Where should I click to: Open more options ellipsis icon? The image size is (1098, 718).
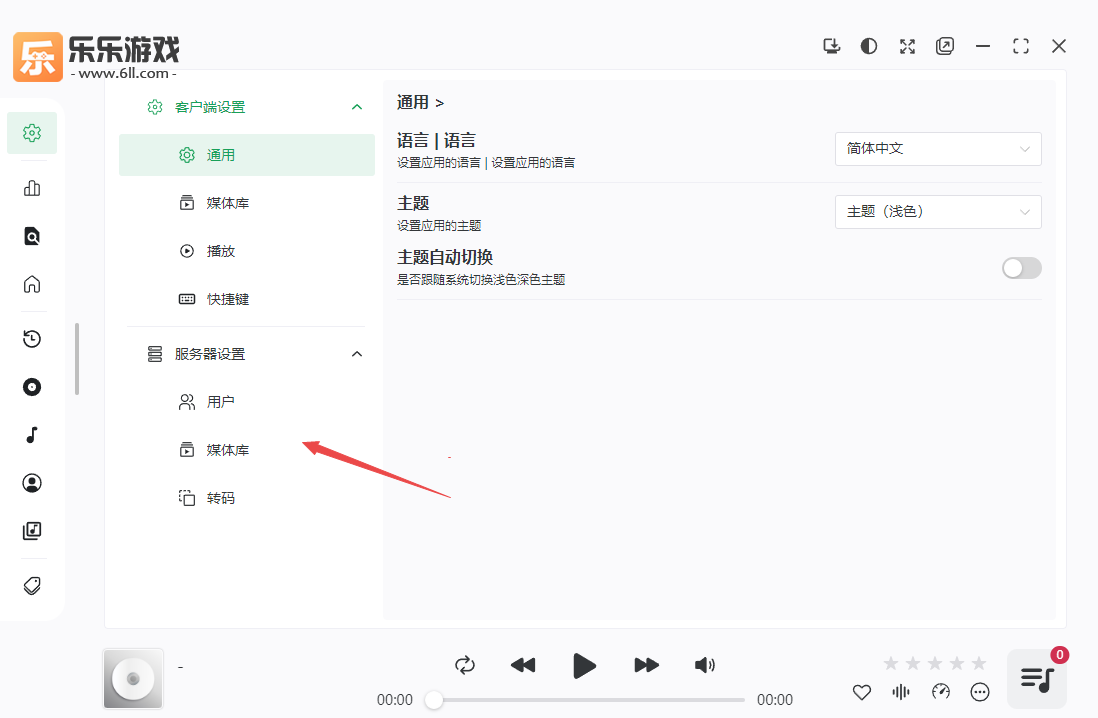[x=980, y=692]
